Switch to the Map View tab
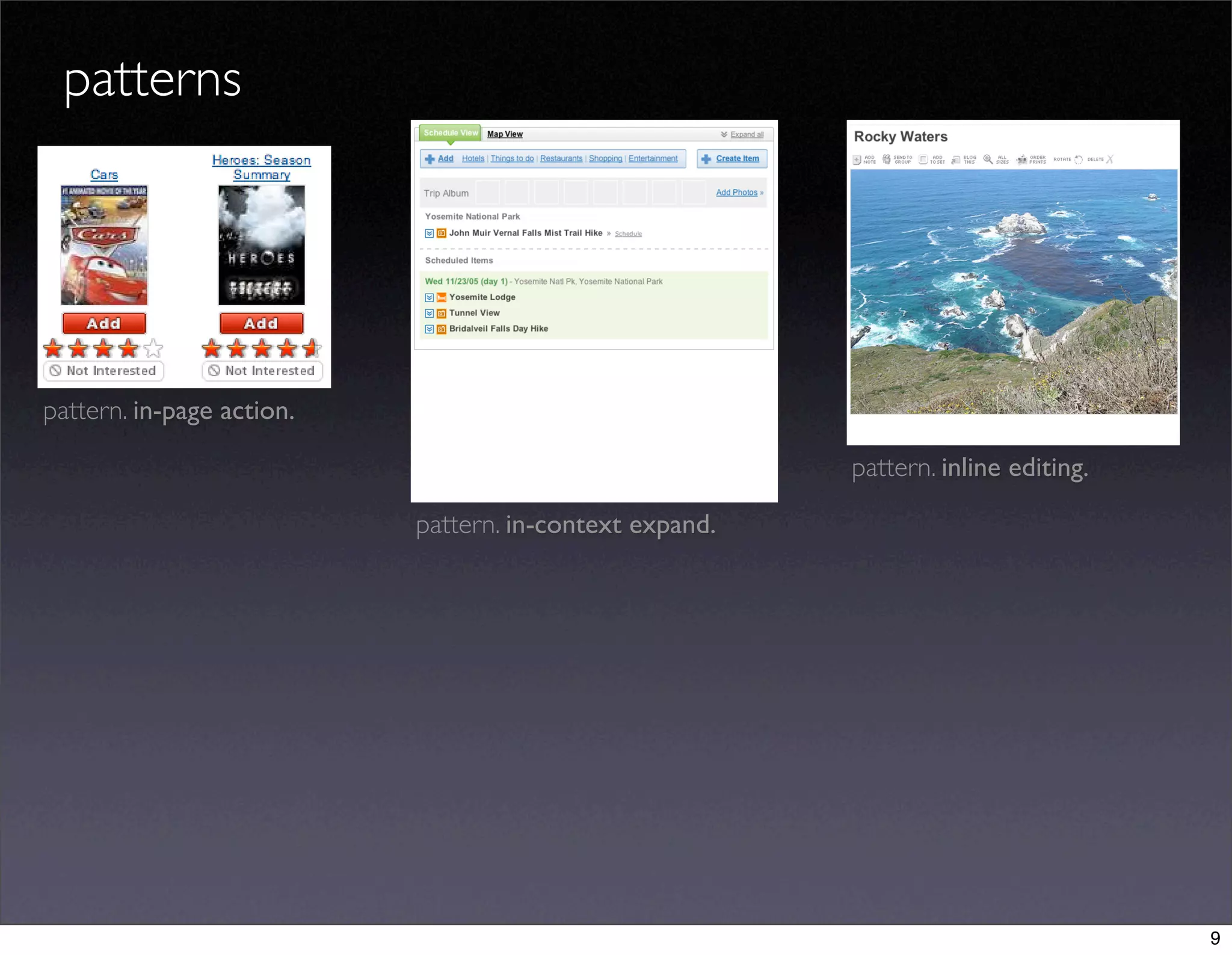Image resolution: width=1232 pixels, height=955 pixels. [505, 134]
